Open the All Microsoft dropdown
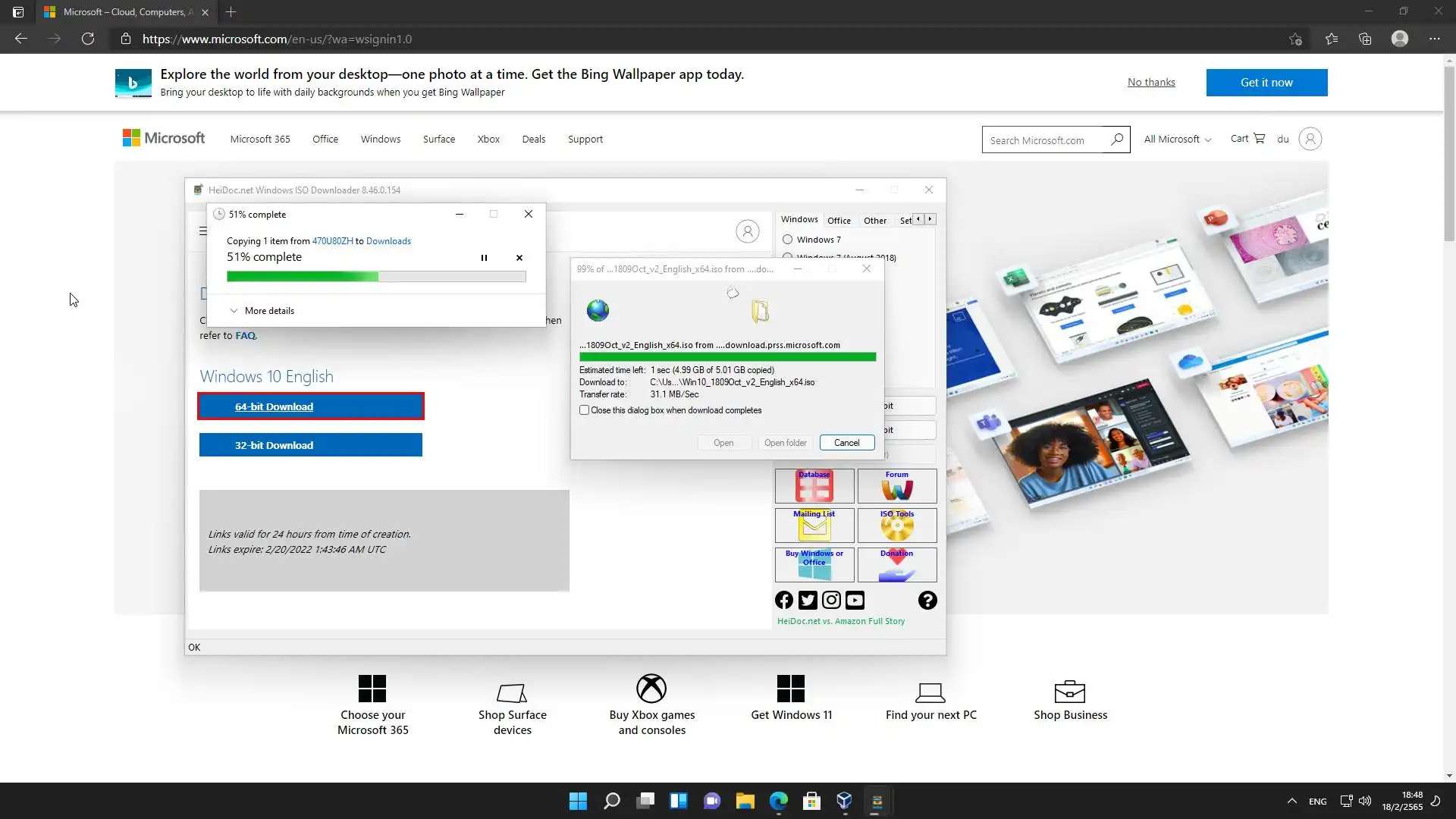 click(1177, 140)
